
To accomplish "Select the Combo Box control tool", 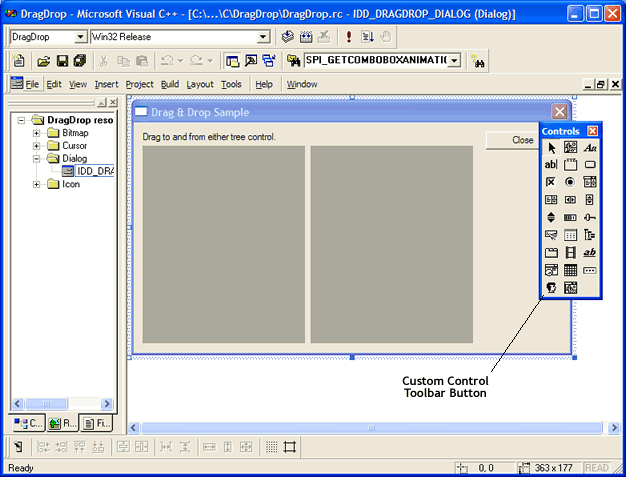I will 590,182.
